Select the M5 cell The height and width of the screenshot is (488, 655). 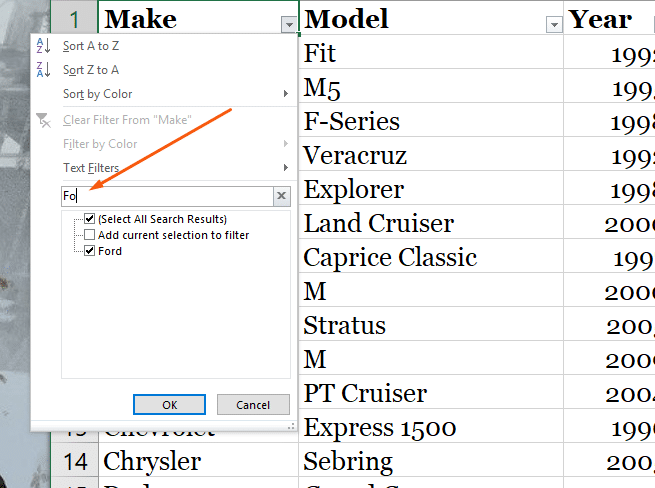431,86
